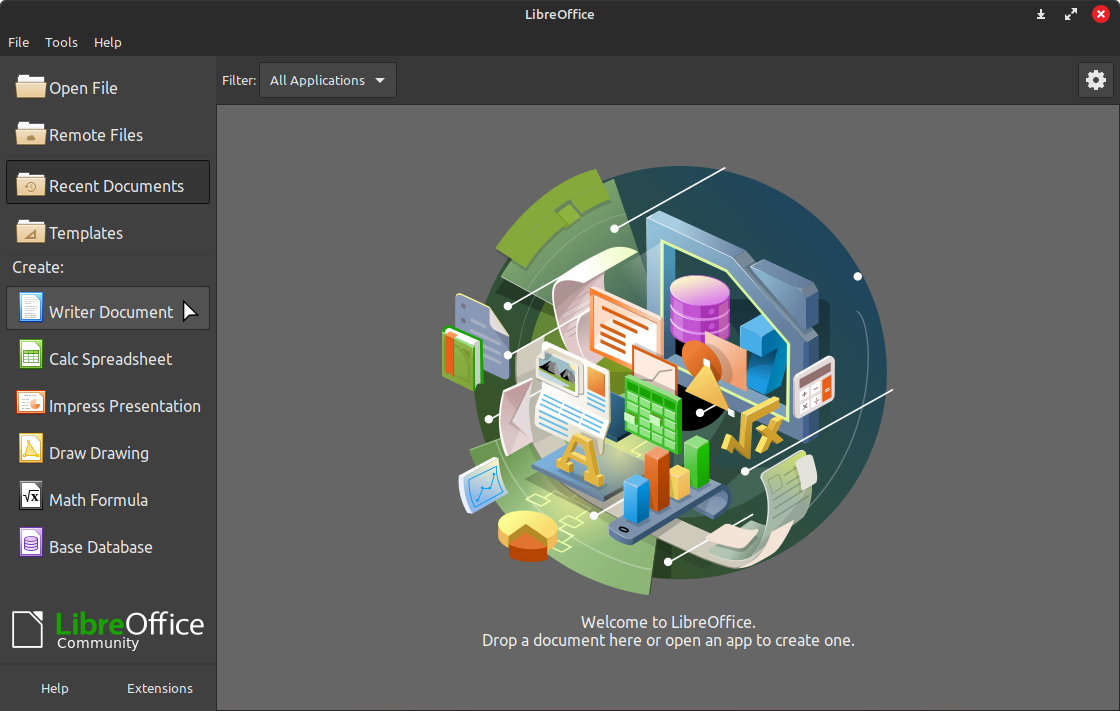Click the Help button at bottom
1120x711 pixels.
point(54,688)
